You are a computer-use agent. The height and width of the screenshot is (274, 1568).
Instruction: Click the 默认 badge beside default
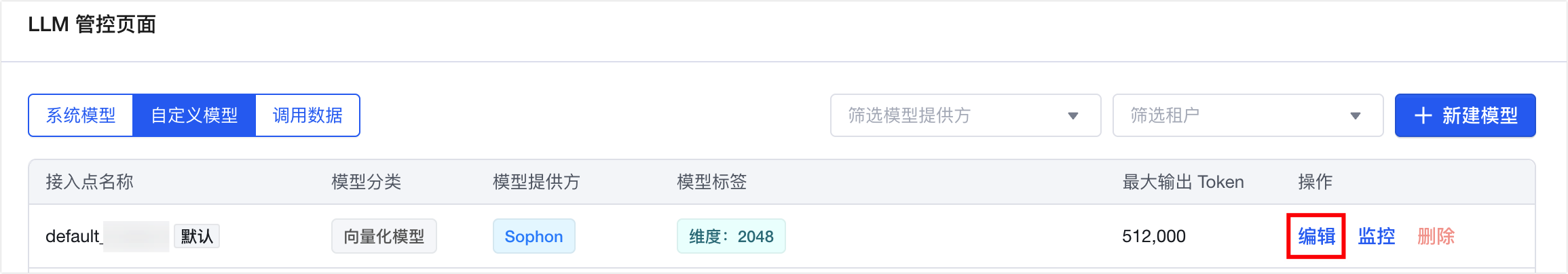click(x=197, y=236)
